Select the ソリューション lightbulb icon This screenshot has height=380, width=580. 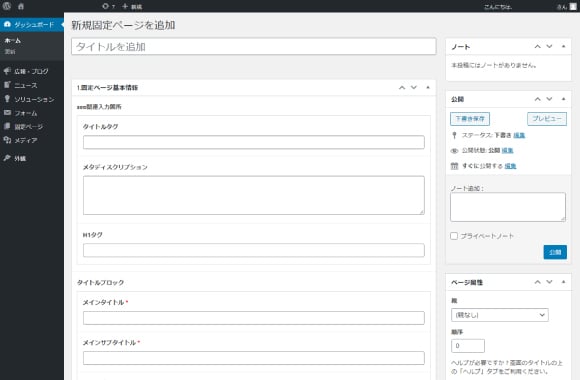click(x=7, y=98)
